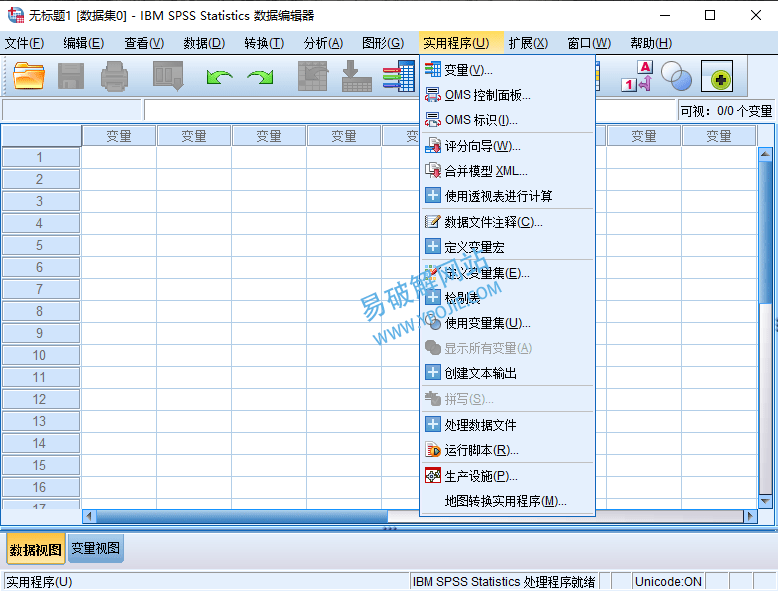The image size is (778, 591).
Task: Click the Undo green arrow icon
Action: (219, 77)
